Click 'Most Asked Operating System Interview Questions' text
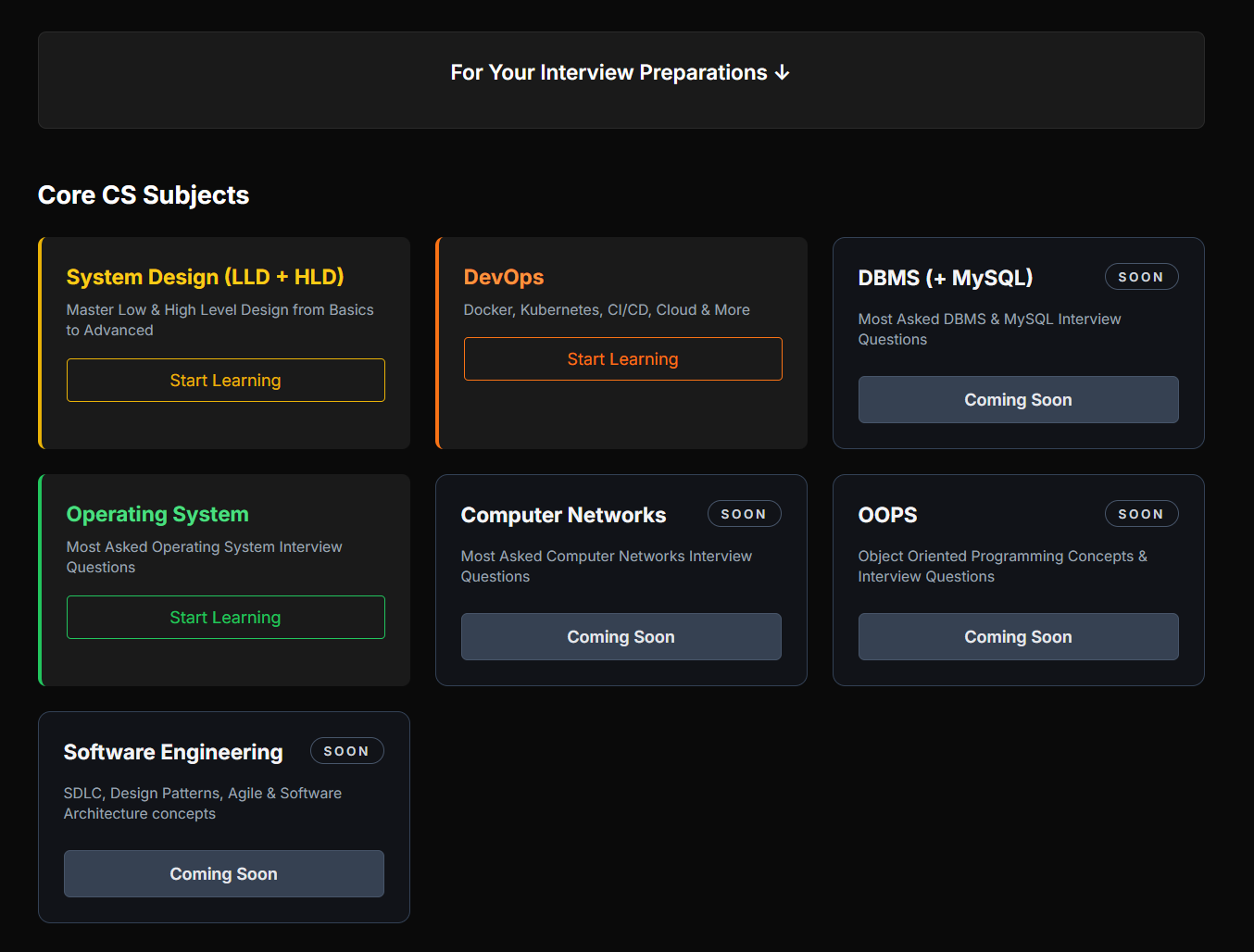1254x952 pixels. 205,557
